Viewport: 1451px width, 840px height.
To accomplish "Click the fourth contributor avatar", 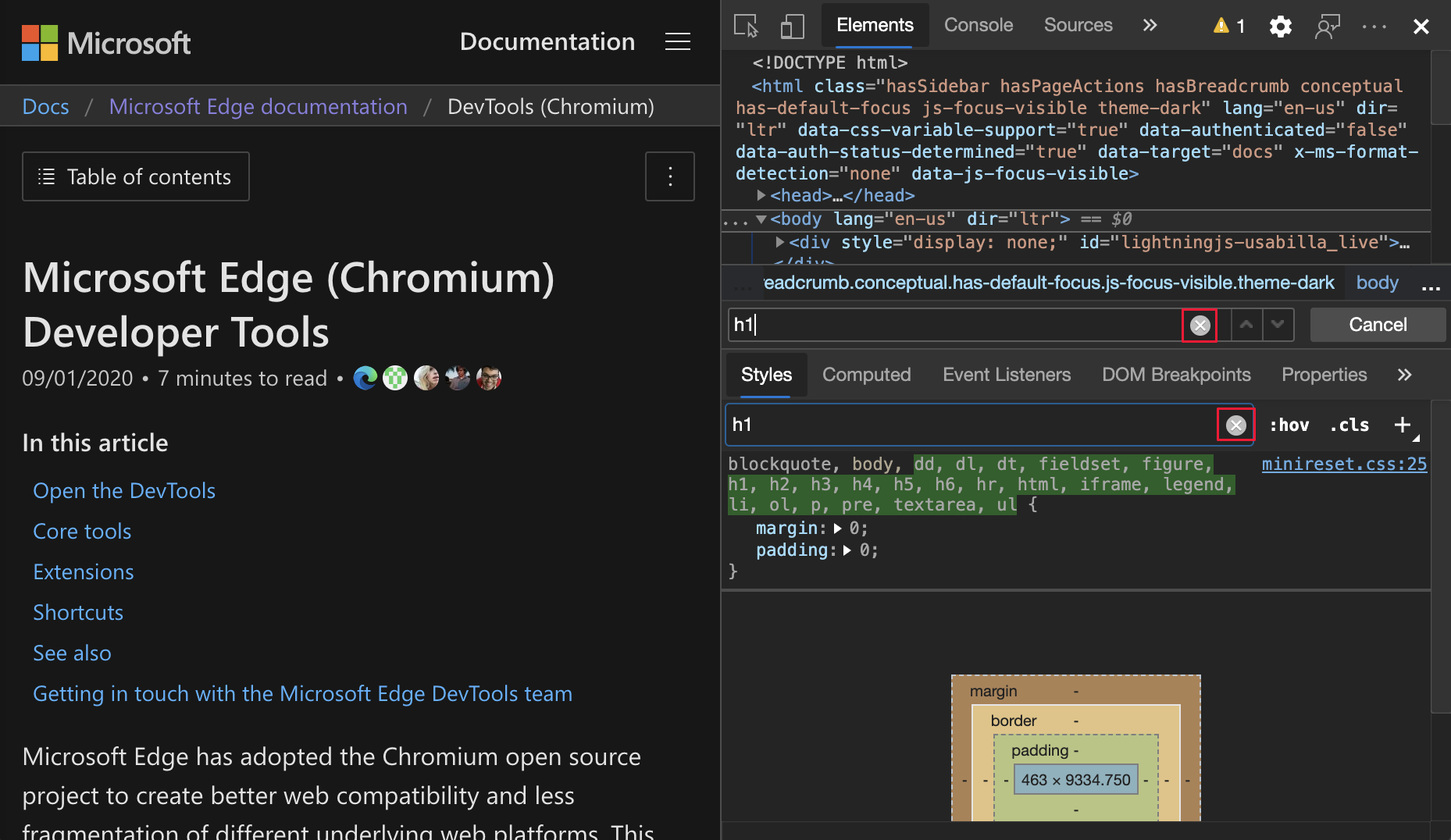I will coord(458,378).
